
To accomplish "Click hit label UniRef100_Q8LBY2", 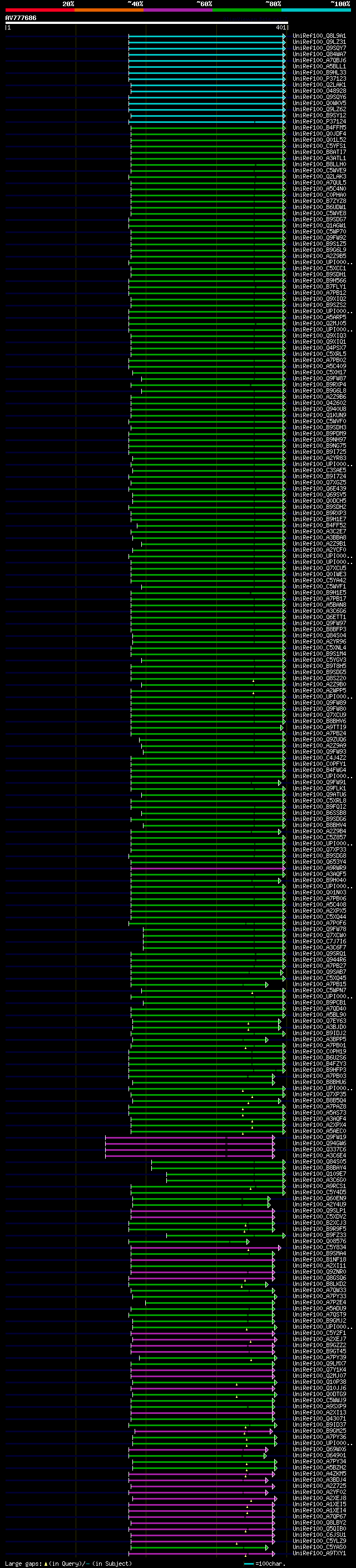I will (319, 1522).
